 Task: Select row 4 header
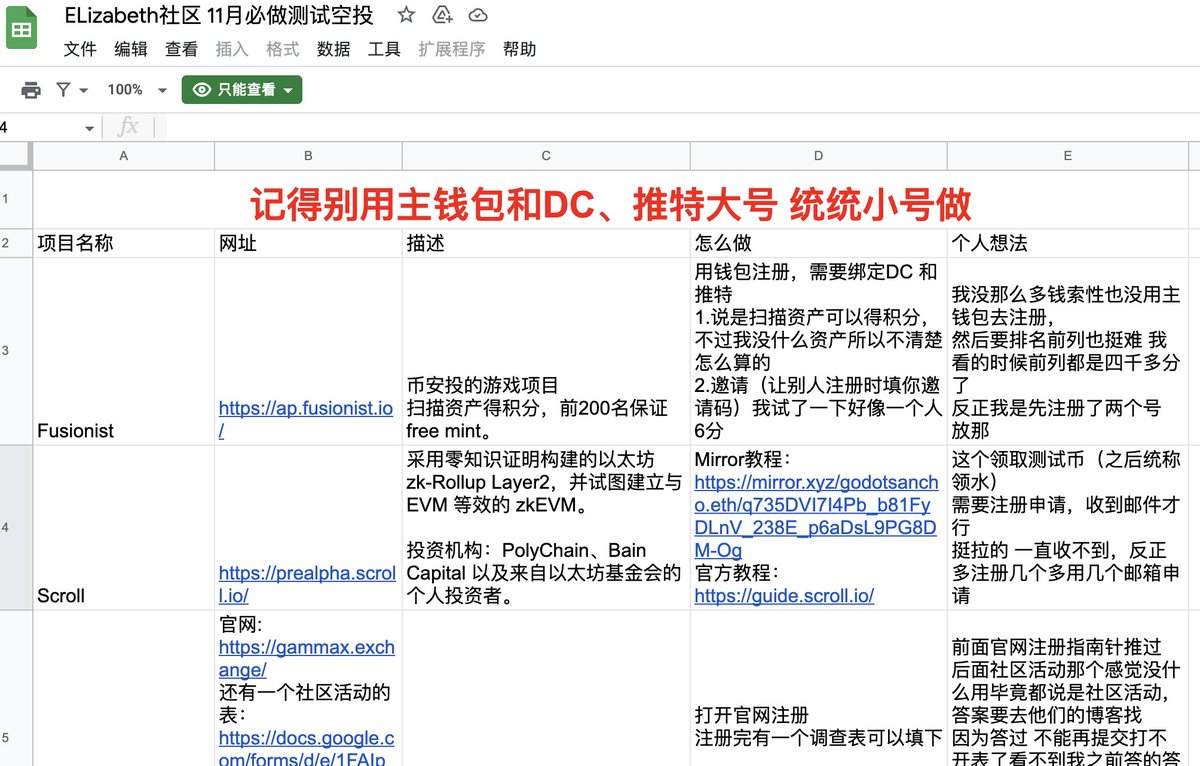(x=16, y=527)
